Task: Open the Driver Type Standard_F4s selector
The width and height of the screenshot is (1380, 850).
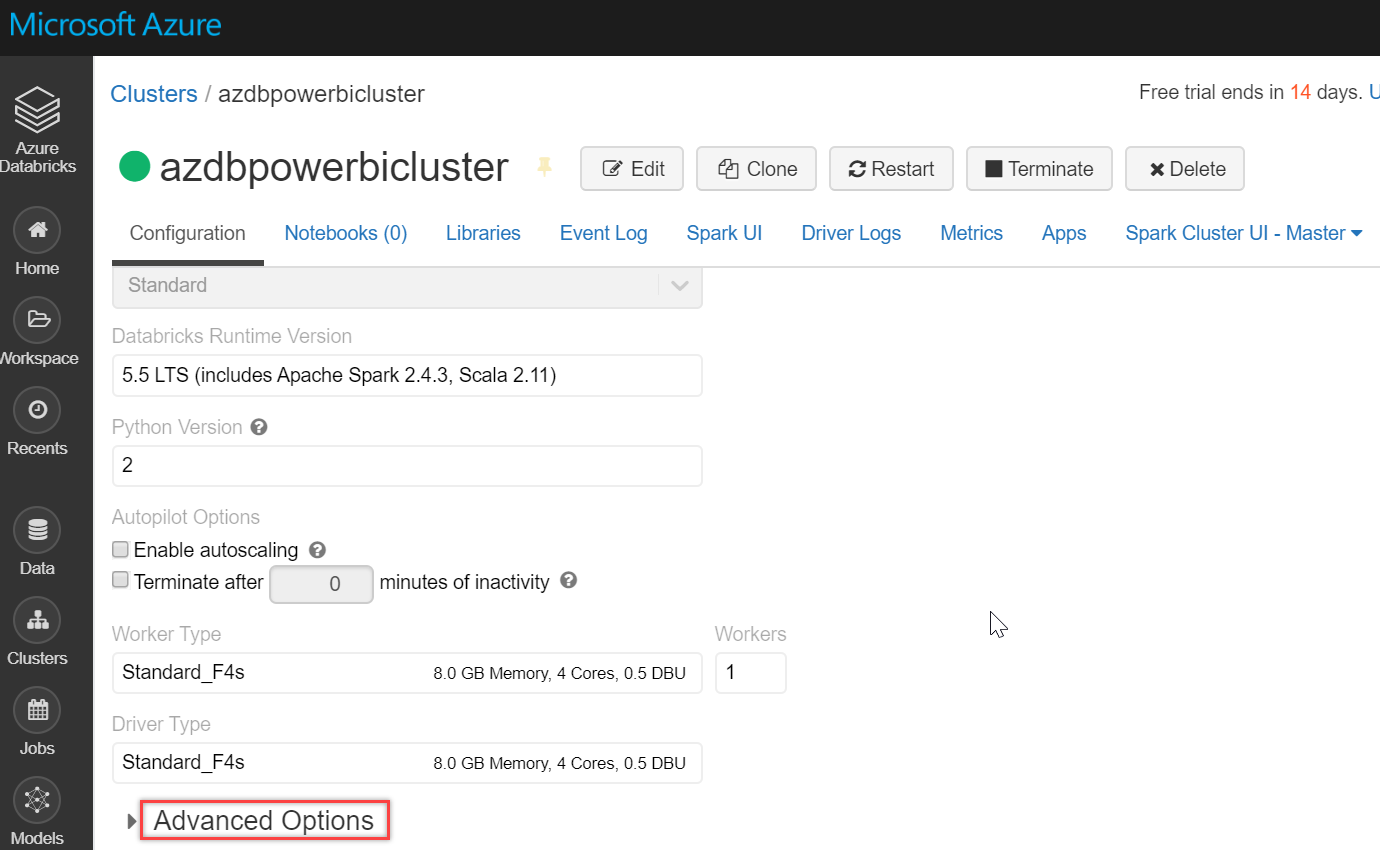Action: [407, 763]
